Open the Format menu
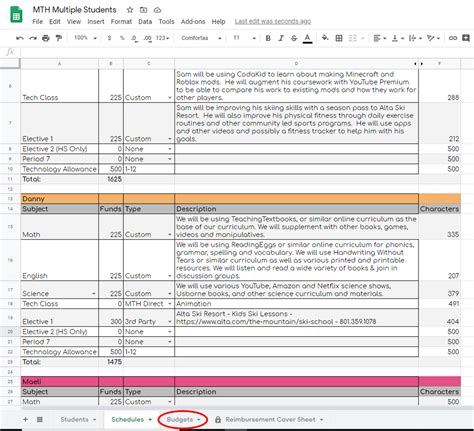 point(121,22)
